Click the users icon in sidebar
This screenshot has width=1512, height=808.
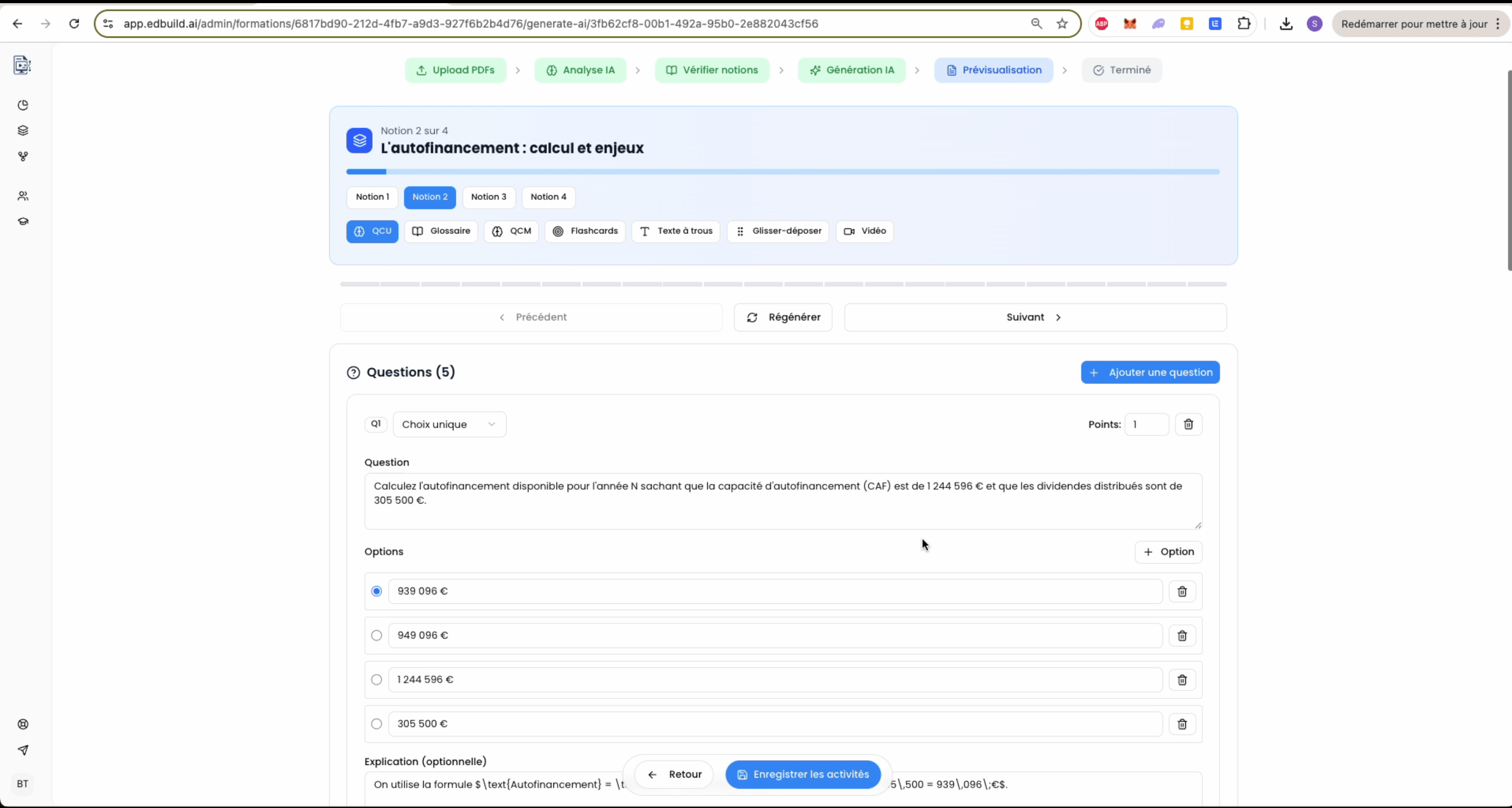[23, 196]
